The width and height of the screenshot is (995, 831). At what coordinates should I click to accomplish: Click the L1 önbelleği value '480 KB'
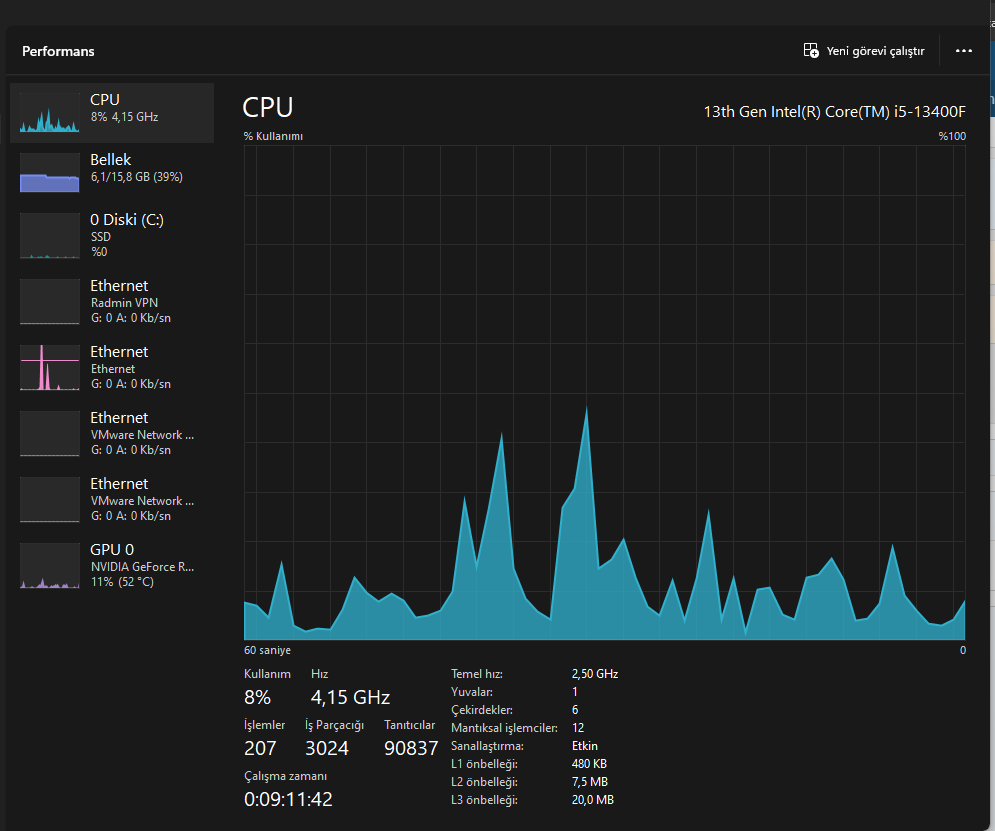point(589,764)
